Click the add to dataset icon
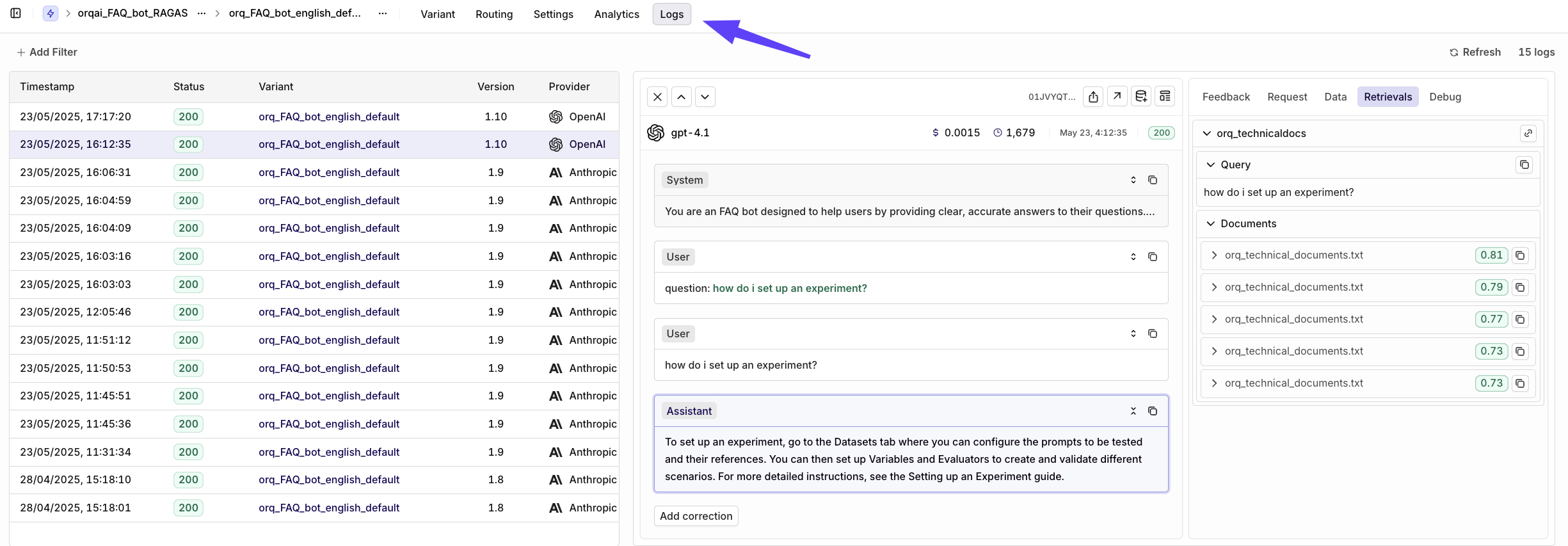 (1141, 96)
